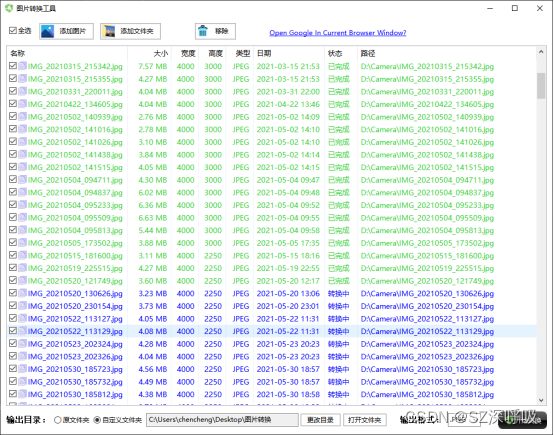Image resolution: width=554 pixels, height=435 pixels.
Task: Sort by the 宽度 column header
Action: (185, 53)
